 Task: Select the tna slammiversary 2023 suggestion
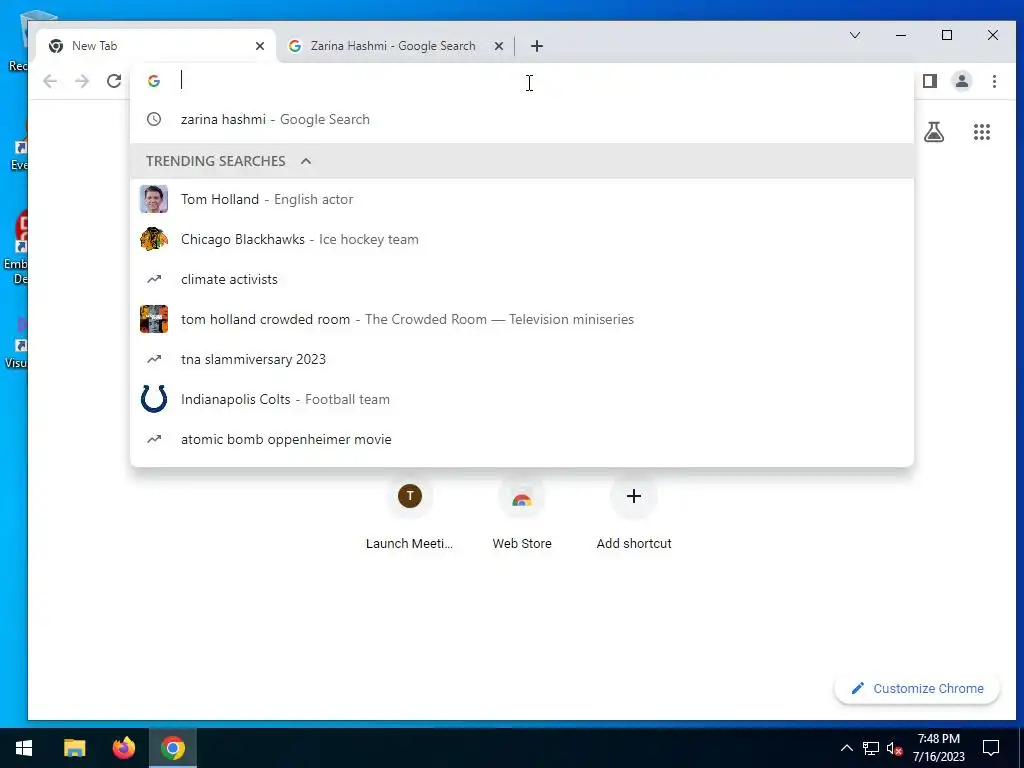(x=522, y=359)
